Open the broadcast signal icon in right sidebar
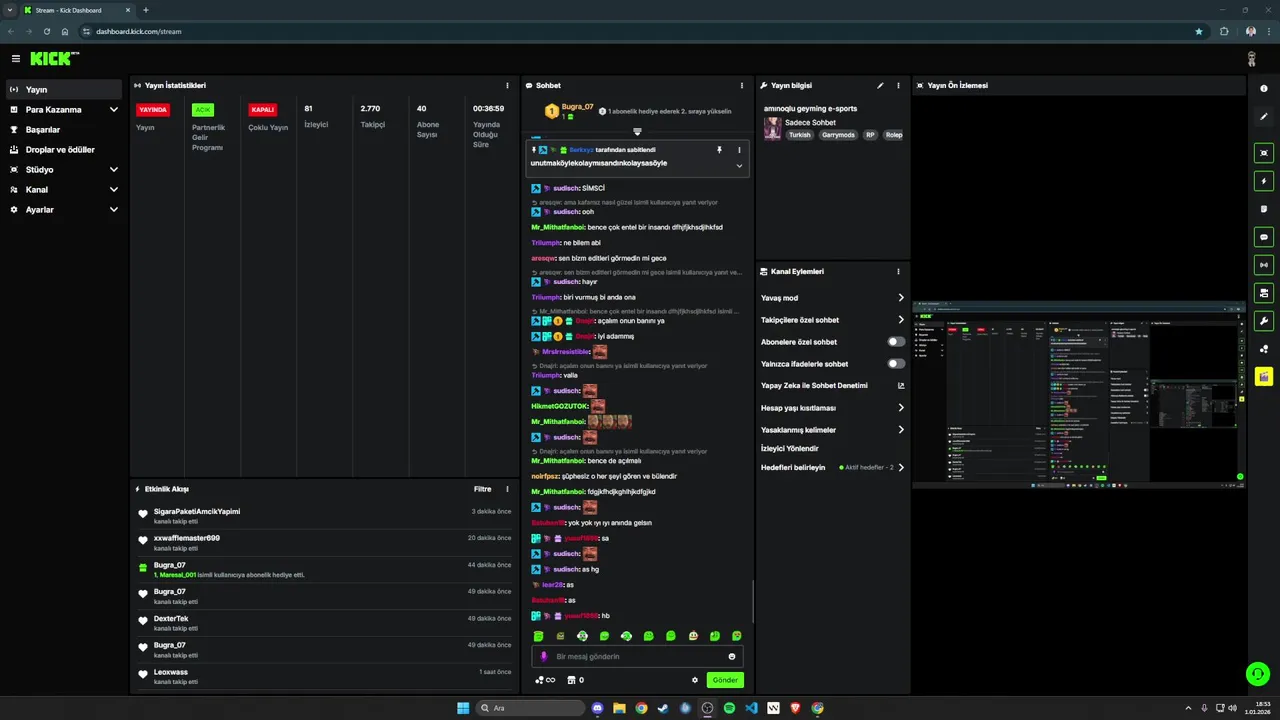 tap(1264, 265)
